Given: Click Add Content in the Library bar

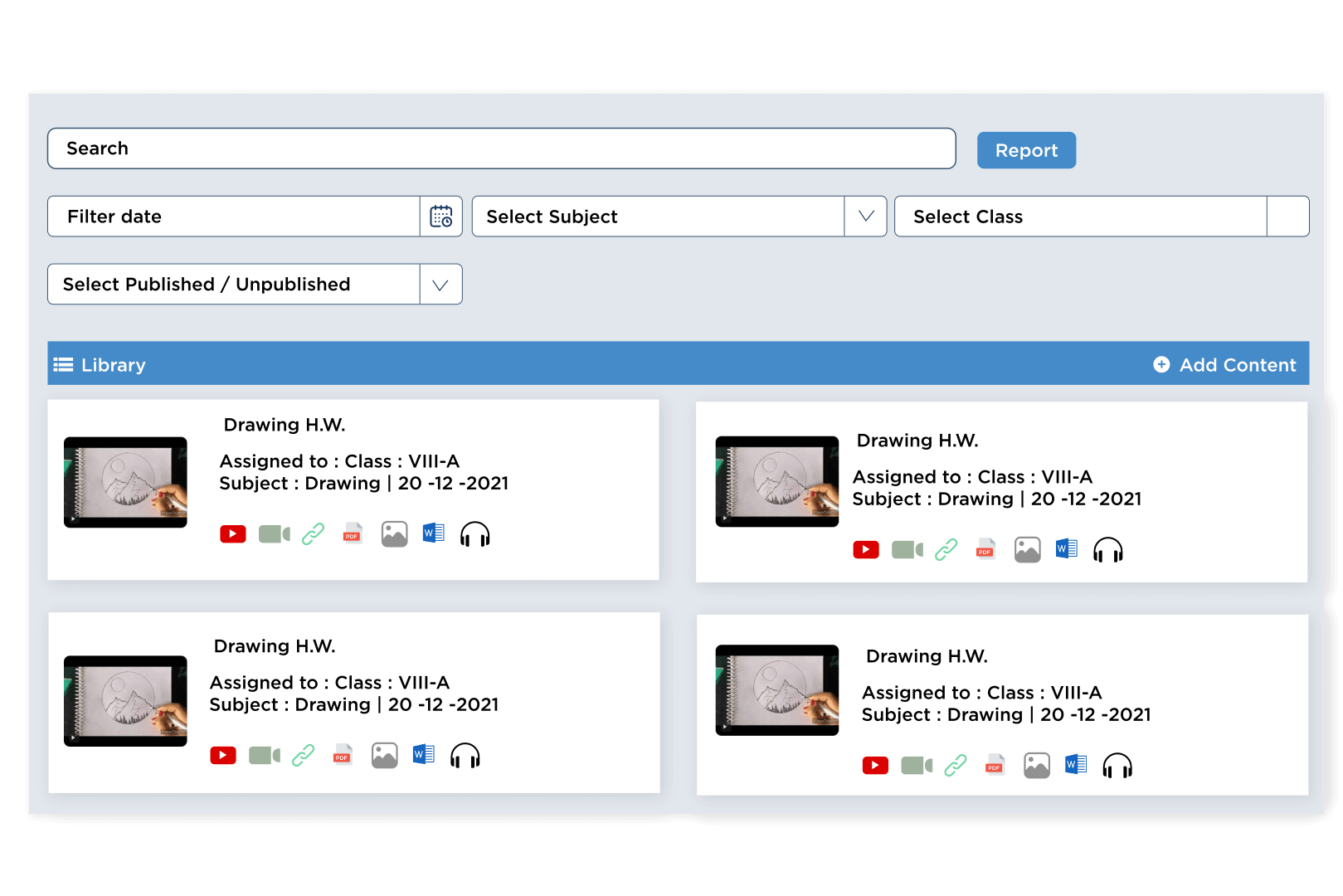Looking at the screenshot, I should [1225, 365].
